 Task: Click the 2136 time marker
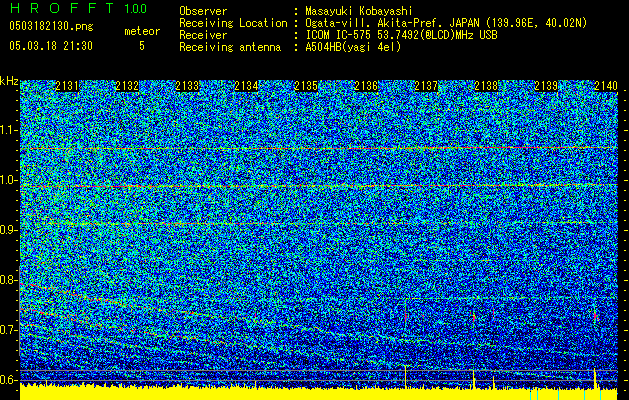coord(366,86)
